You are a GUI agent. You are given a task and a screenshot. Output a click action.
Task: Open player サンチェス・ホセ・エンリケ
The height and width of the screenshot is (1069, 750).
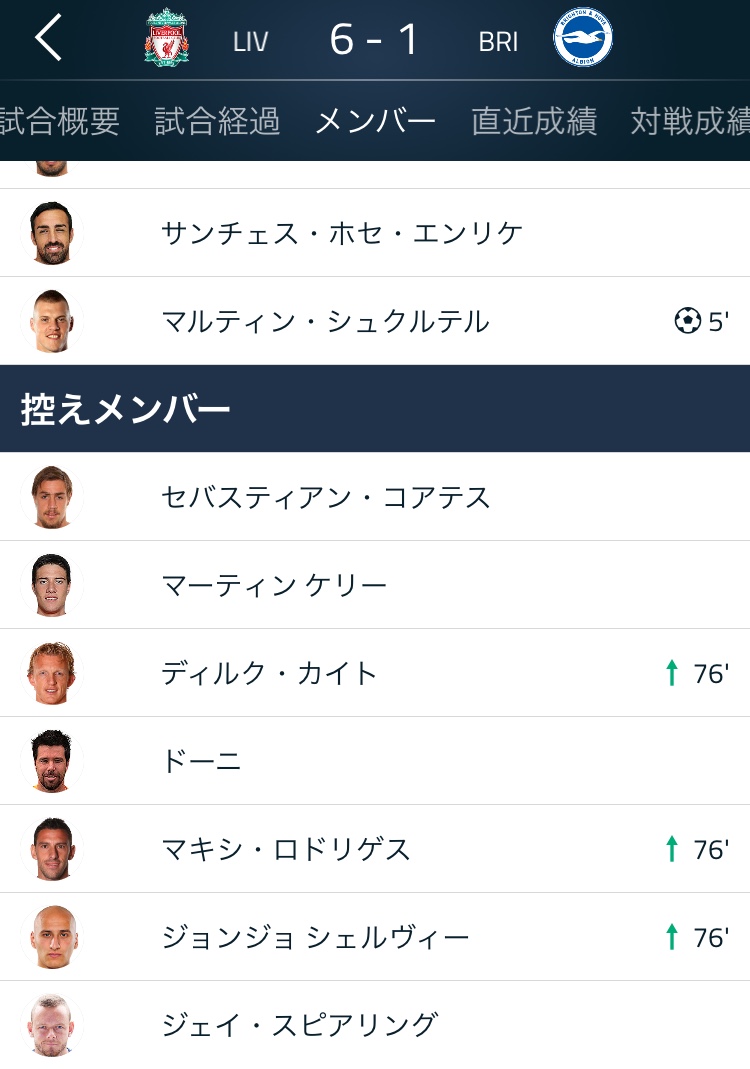tap(341, 233)
